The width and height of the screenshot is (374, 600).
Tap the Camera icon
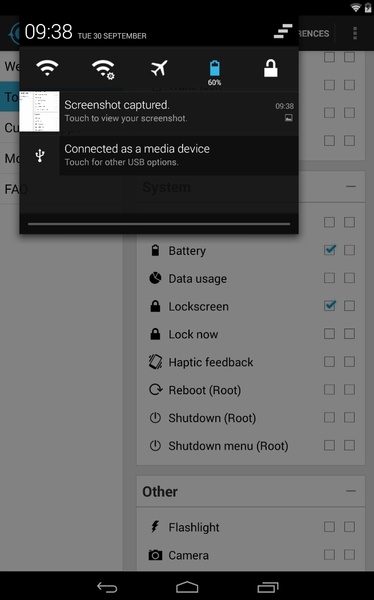155,555
